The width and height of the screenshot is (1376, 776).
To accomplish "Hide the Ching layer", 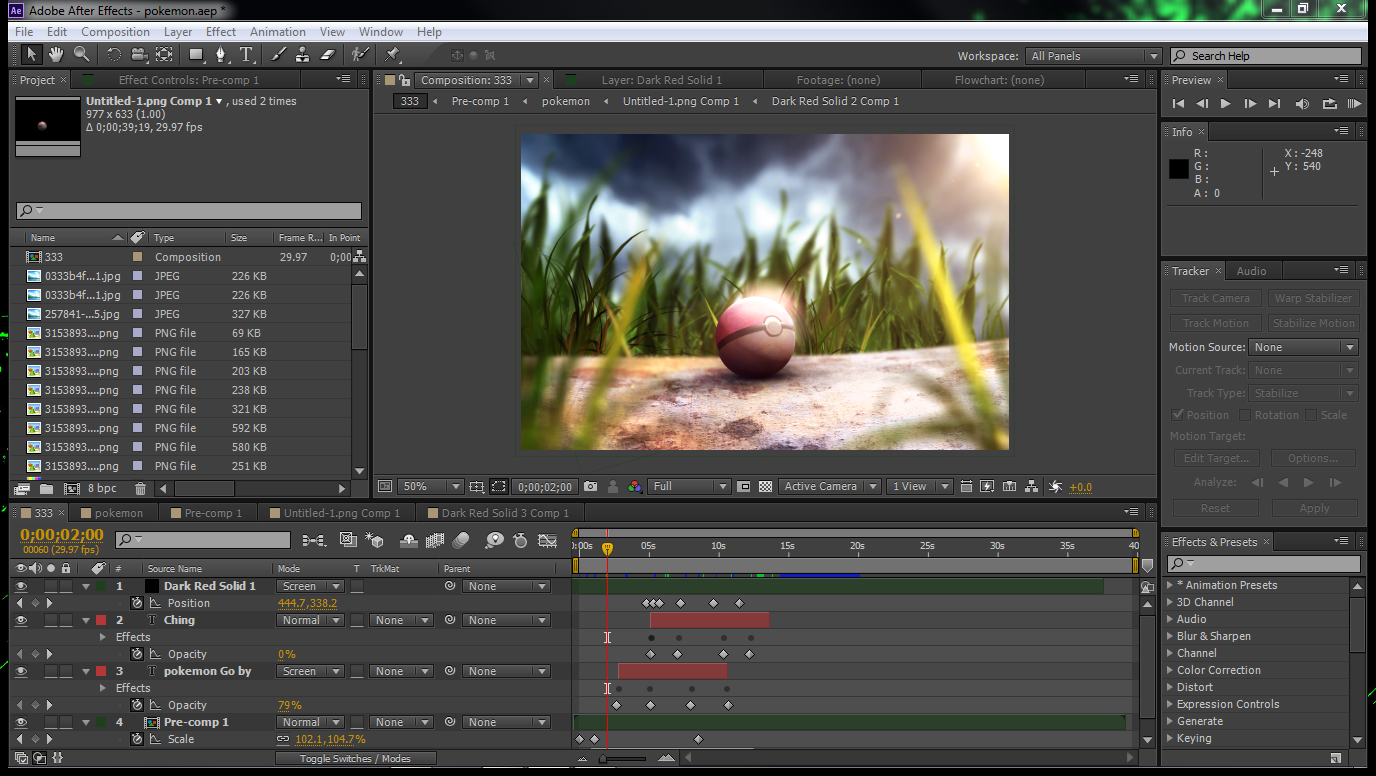I will click(22, 620).
